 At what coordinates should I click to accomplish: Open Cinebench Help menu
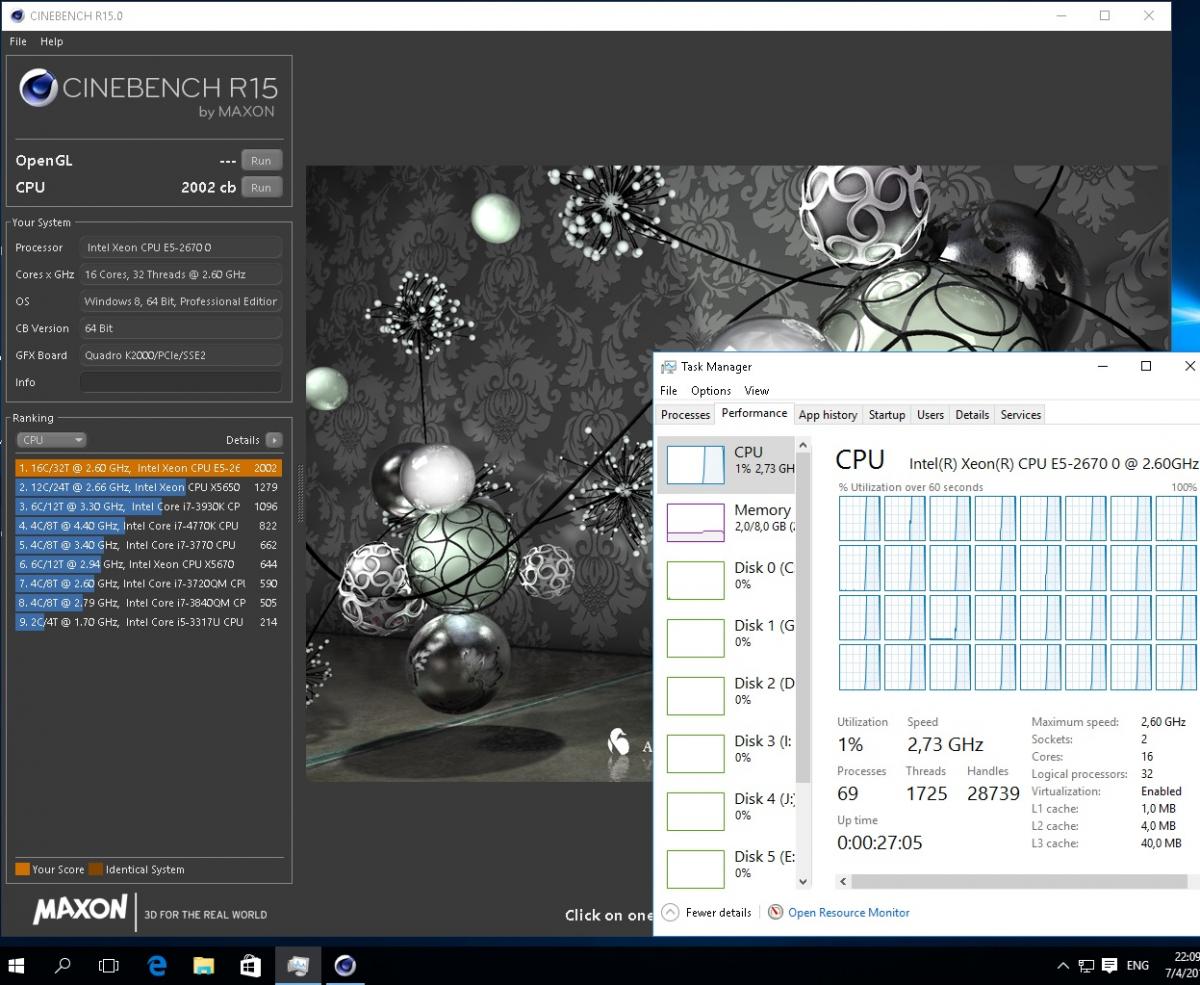(52, 42)
